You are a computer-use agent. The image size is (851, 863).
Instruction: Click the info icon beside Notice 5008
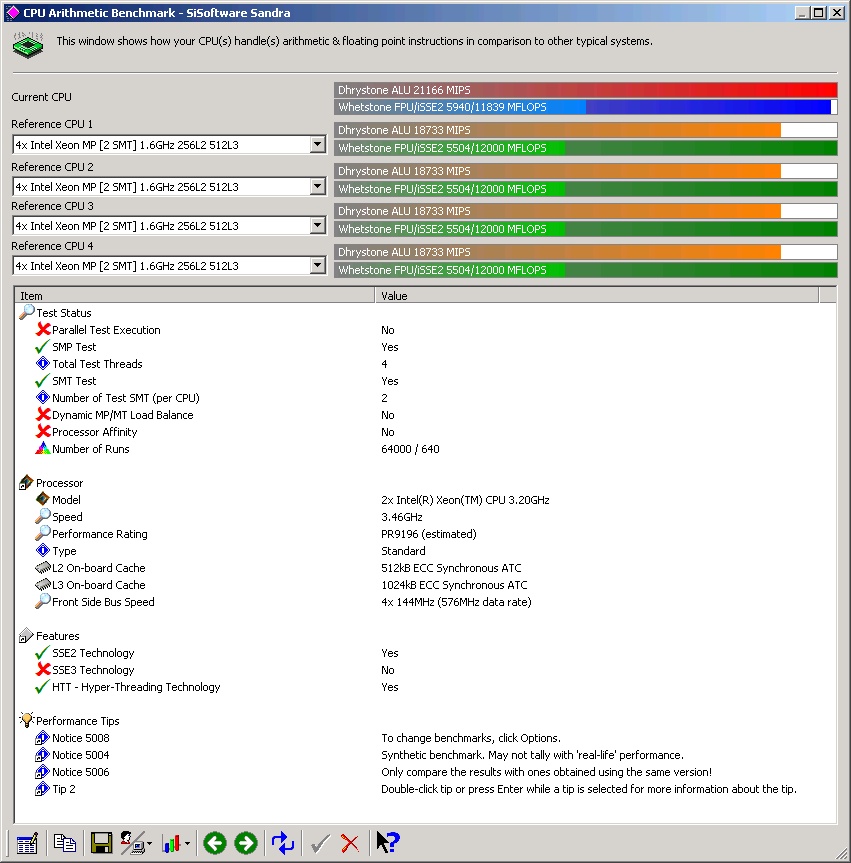[x=42, y=738]
